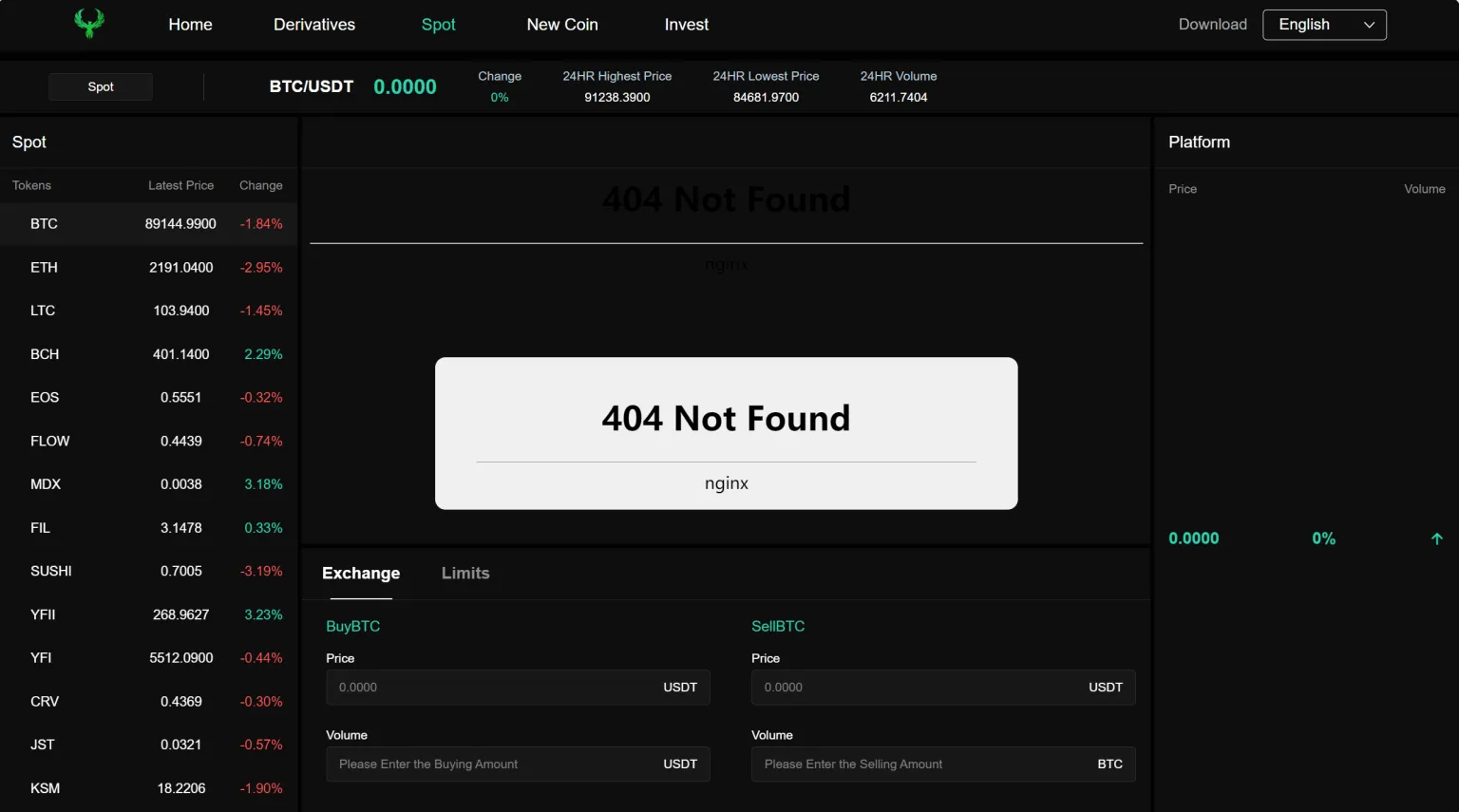Open the Invest menu item
Viewport: 1459px width, 812px height.
686,25
